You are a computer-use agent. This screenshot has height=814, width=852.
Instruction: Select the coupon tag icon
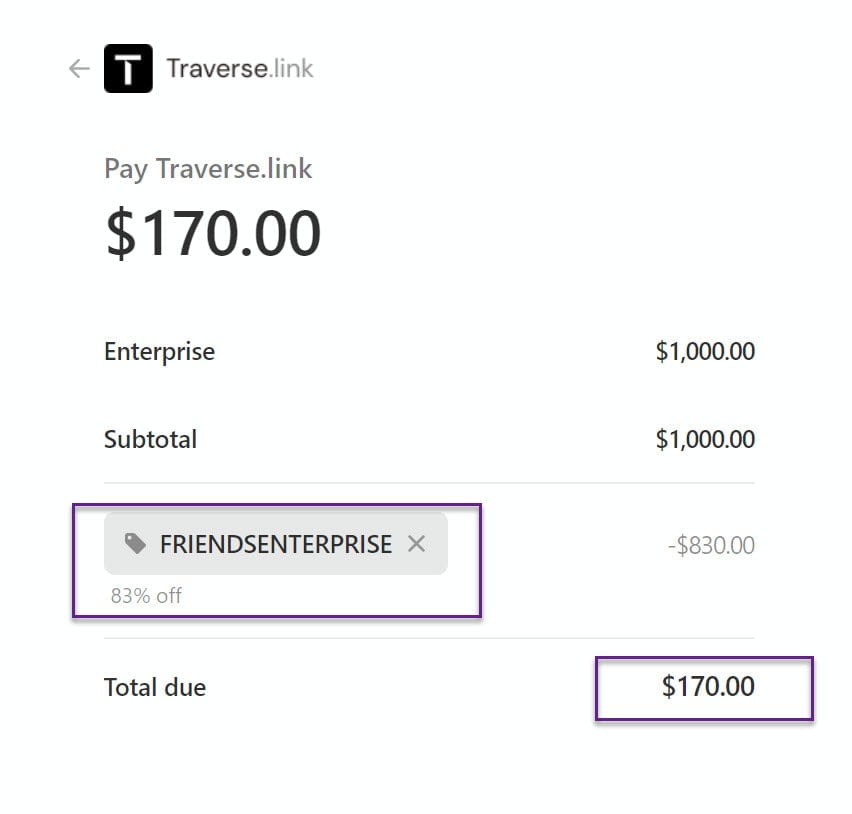pos(134,544)
